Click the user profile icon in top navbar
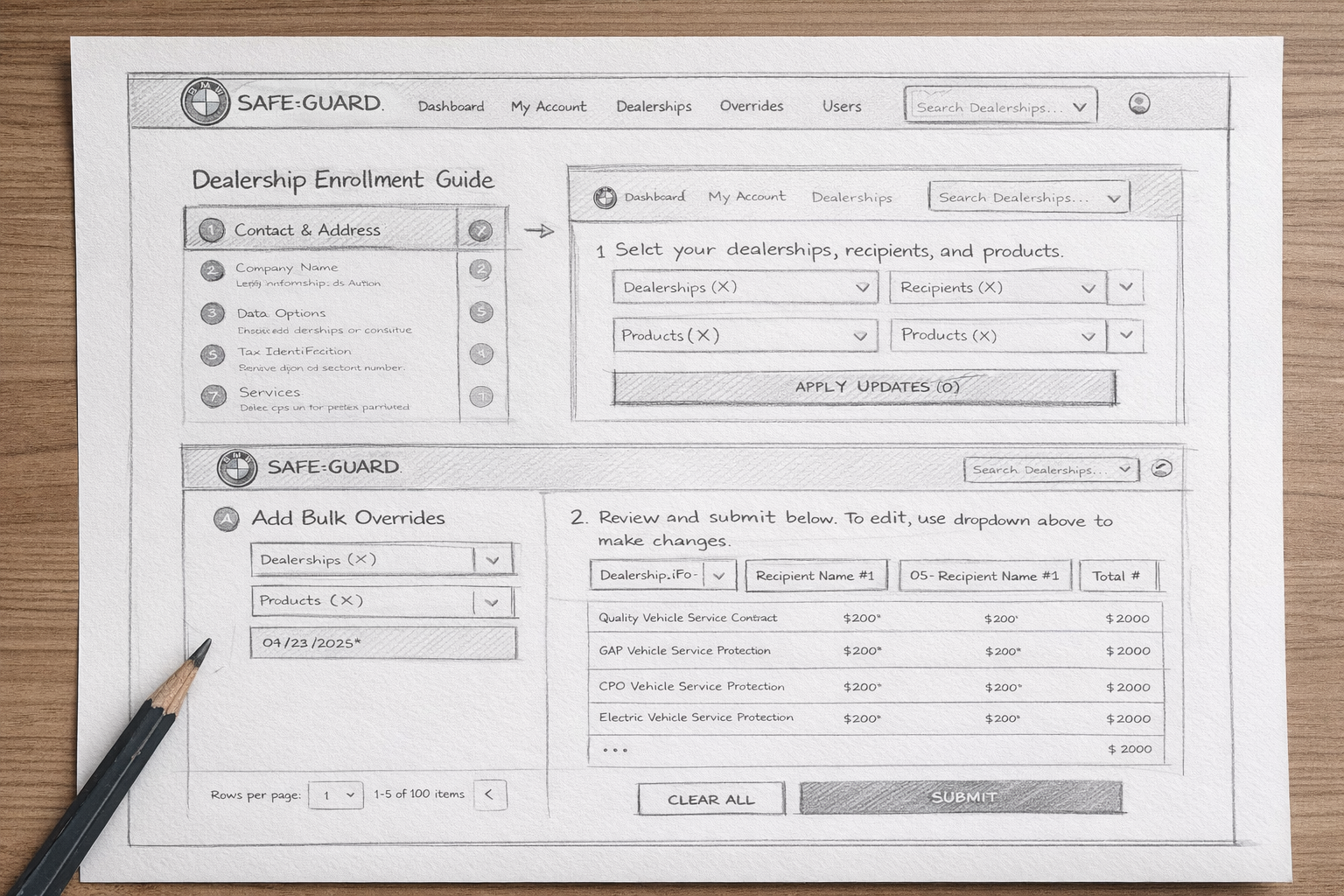The height and width of the screenshot is (896, 1344). 1138,104
